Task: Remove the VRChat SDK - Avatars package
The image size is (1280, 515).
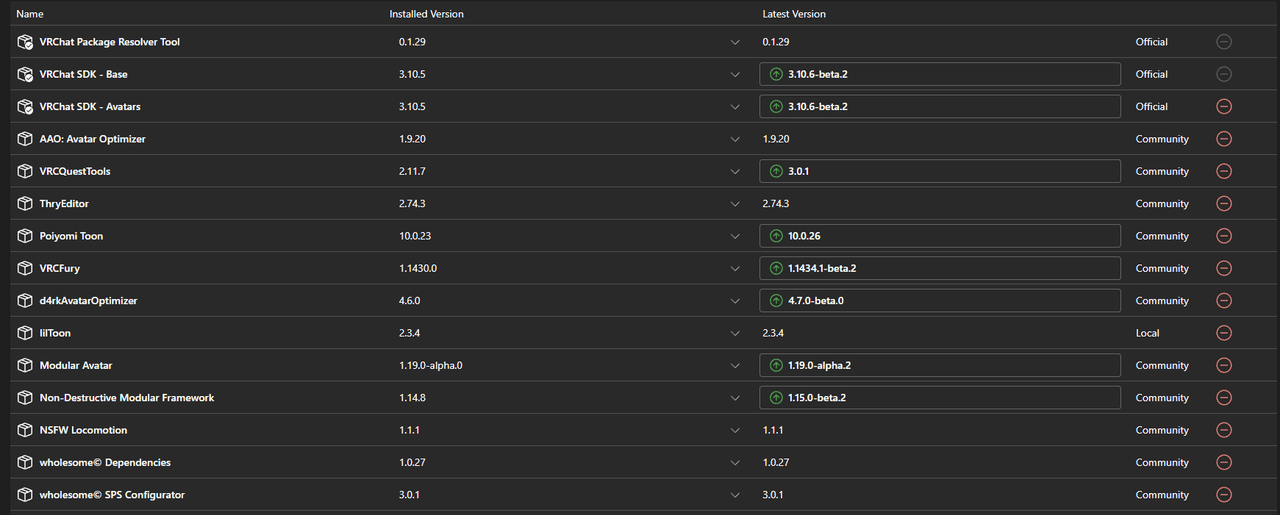Action: point(1223,107)
